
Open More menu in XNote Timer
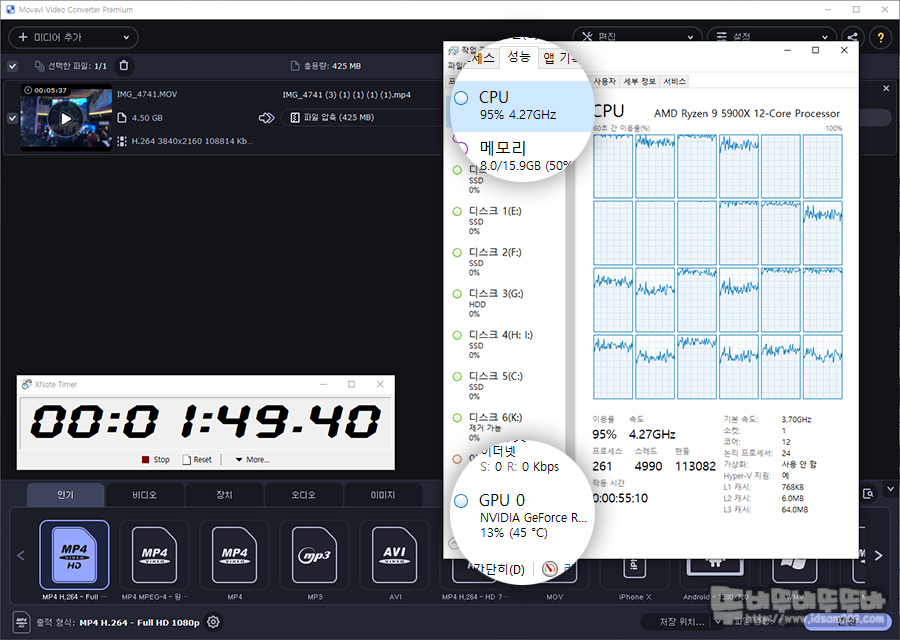click(x=253, y=460)
